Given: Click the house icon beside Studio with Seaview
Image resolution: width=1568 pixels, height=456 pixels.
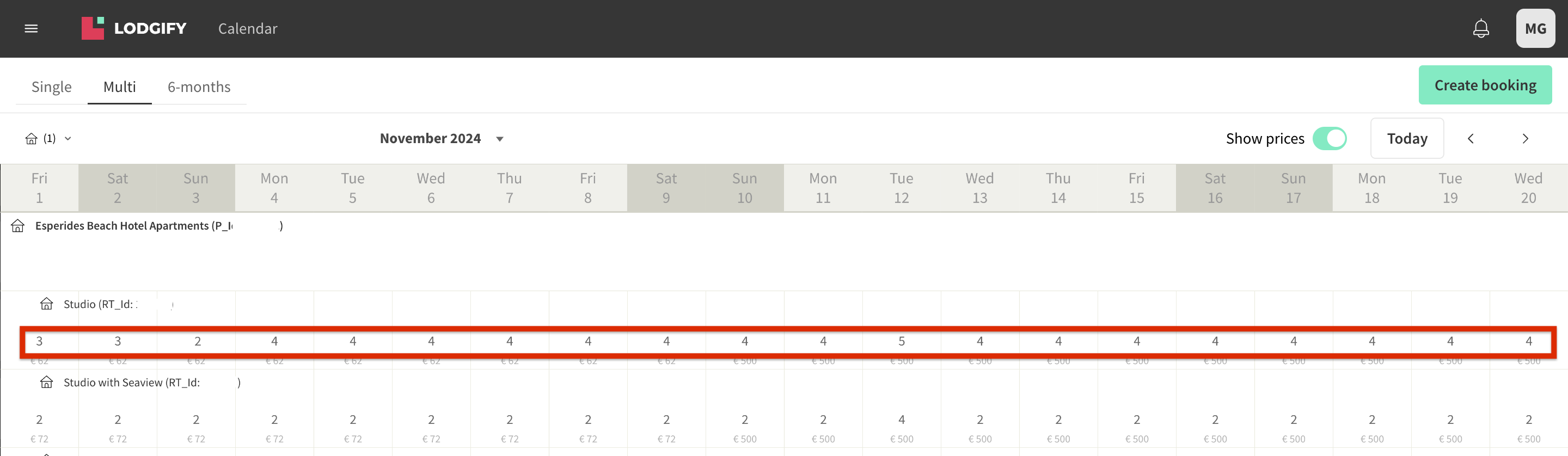Looking at the screenshot, I should (47, 383).
